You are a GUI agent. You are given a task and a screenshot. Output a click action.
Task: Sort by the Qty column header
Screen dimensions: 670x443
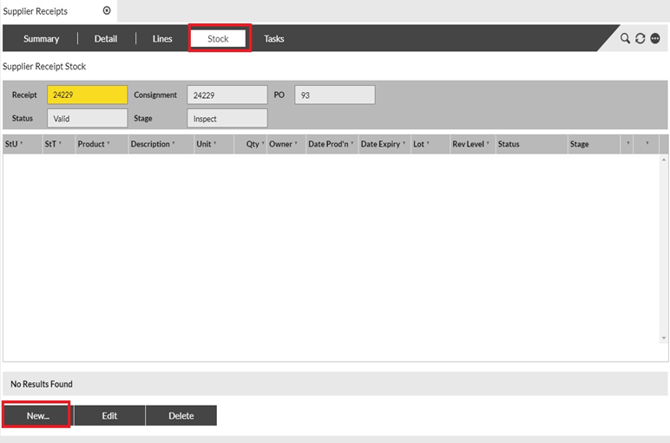[254, 144]
